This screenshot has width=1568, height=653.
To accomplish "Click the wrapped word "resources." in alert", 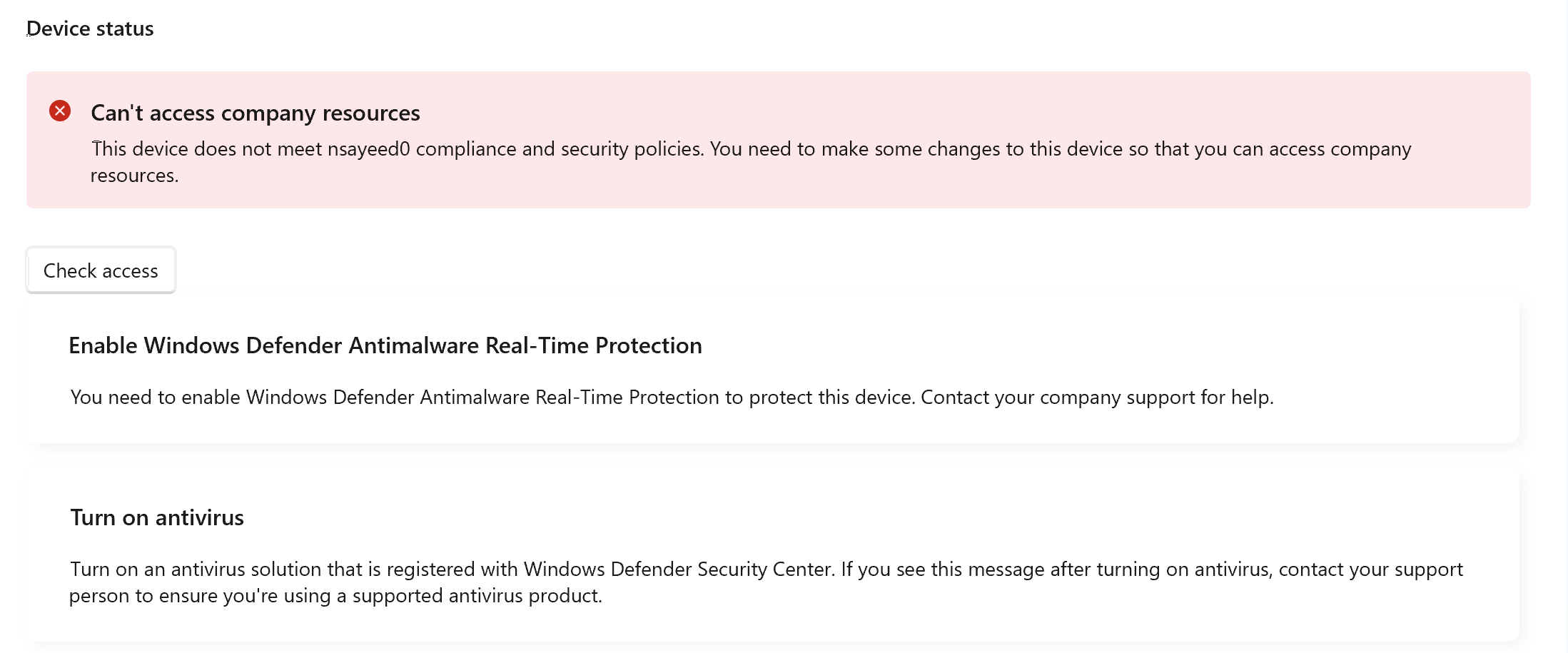I will (134, 176).
